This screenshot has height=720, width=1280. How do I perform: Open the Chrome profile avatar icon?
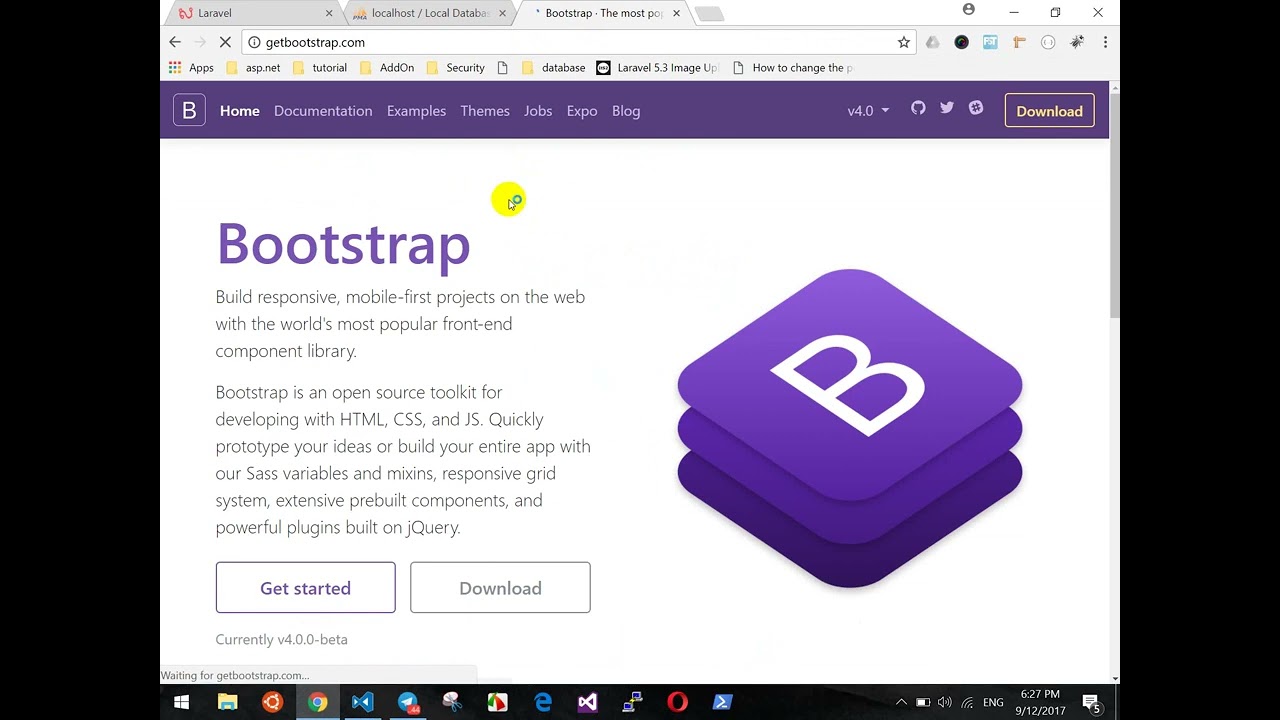pyautogui.click(x=968, y=10)
